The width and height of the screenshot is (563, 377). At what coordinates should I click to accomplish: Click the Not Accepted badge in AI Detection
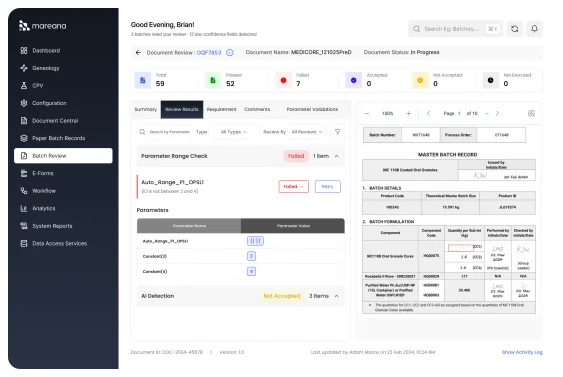[x=282, y=296]
